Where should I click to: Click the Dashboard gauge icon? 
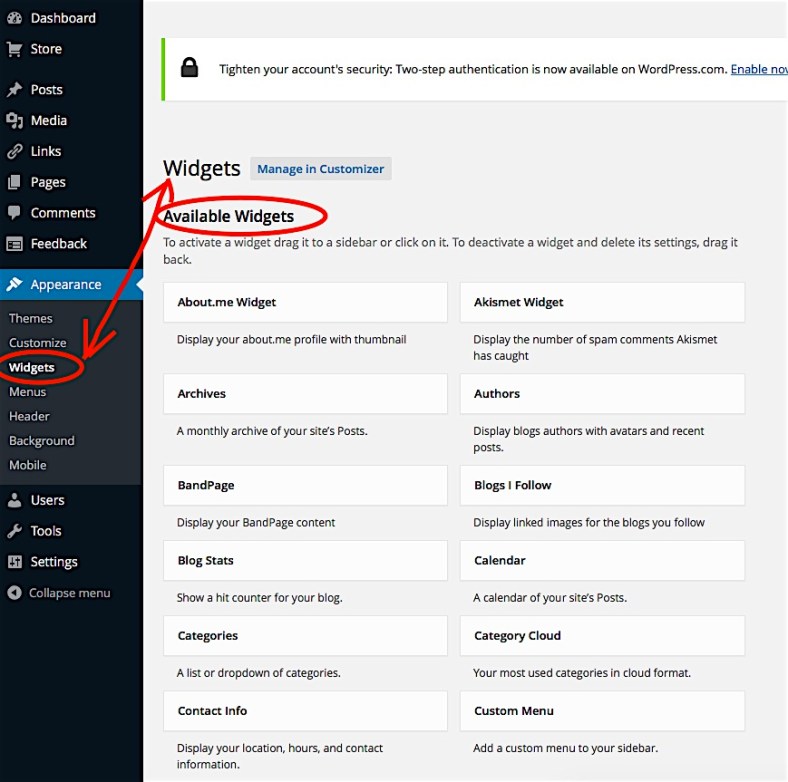pyautogui.click(x=14, y=18)
